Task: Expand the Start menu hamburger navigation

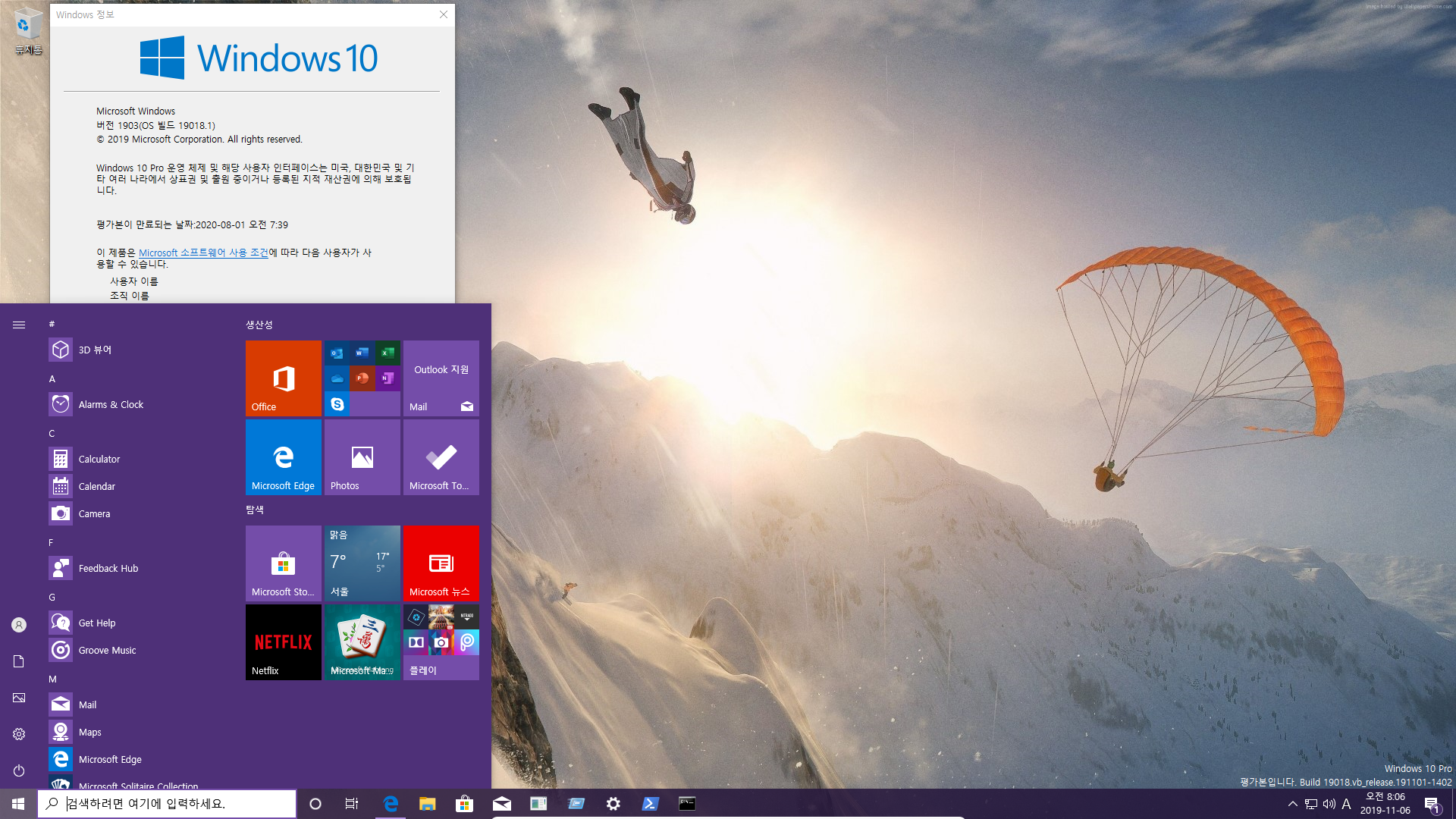Action: 19,325
